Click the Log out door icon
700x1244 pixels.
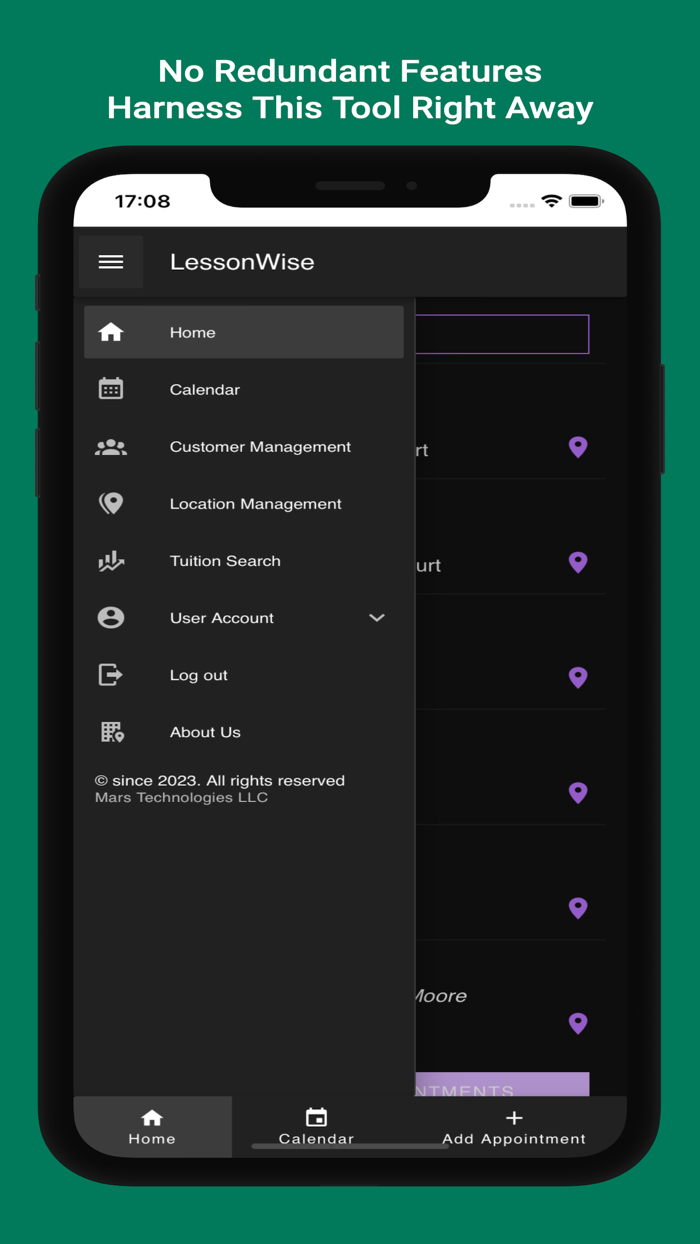coord(111,675)
